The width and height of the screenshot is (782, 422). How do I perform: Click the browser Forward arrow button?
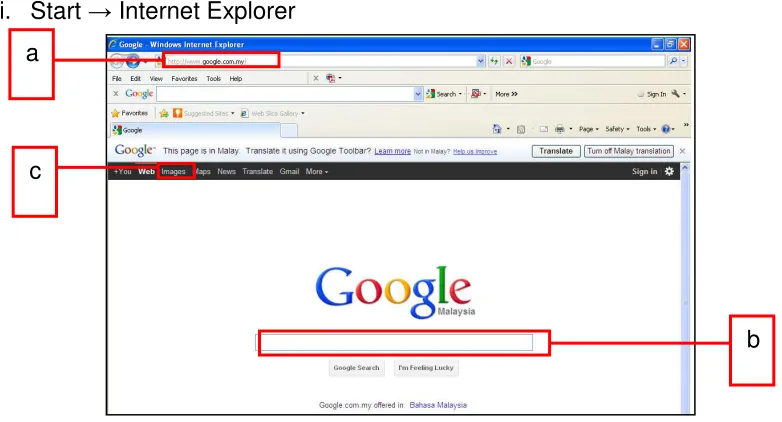[133, 61]
